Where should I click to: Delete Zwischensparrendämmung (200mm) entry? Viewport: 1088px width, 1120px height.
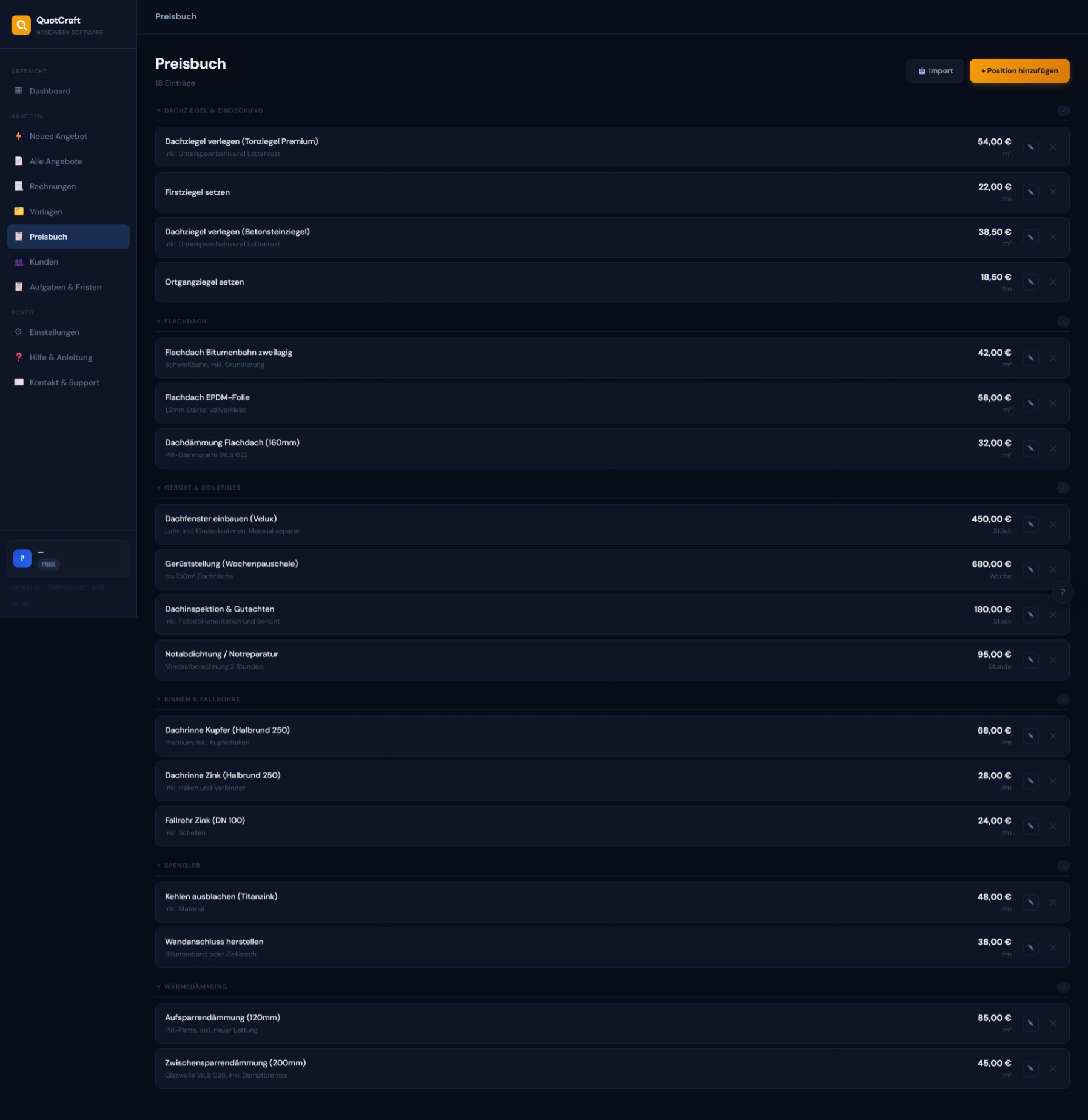click(1053, 1068)
